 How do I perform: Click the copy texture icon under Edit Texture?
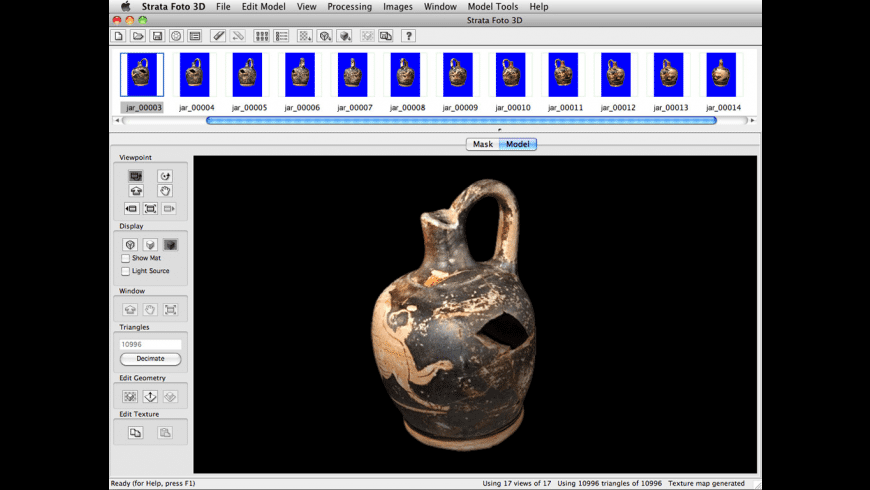[135, 432]
